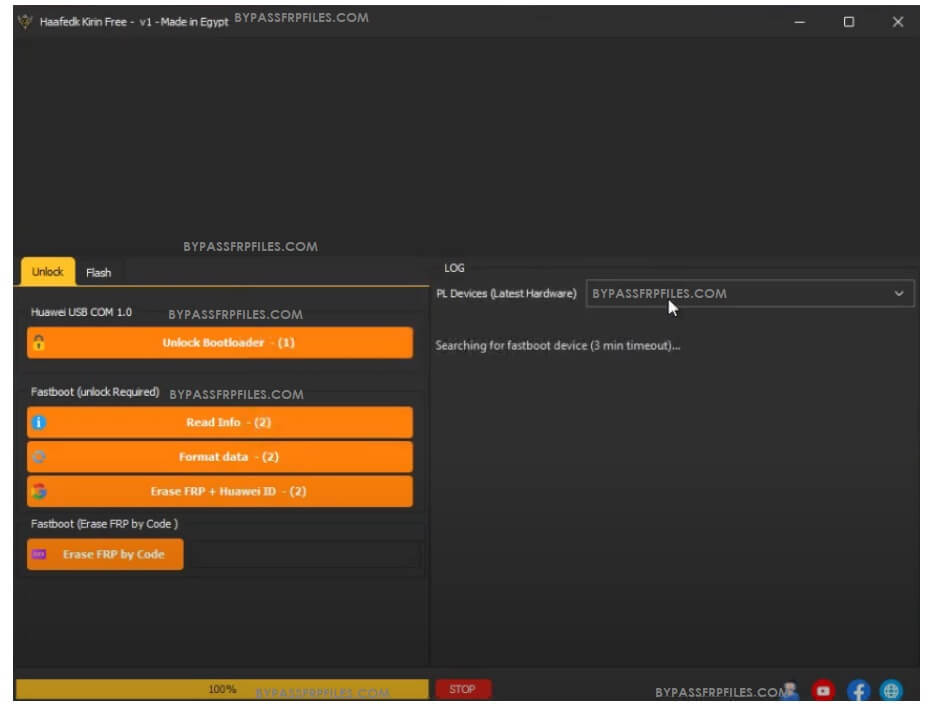Click the padlock icon on Unlock Bootloader
This screenshot has height=712, width=929.
pyautogui.click(x=38, y=342)
